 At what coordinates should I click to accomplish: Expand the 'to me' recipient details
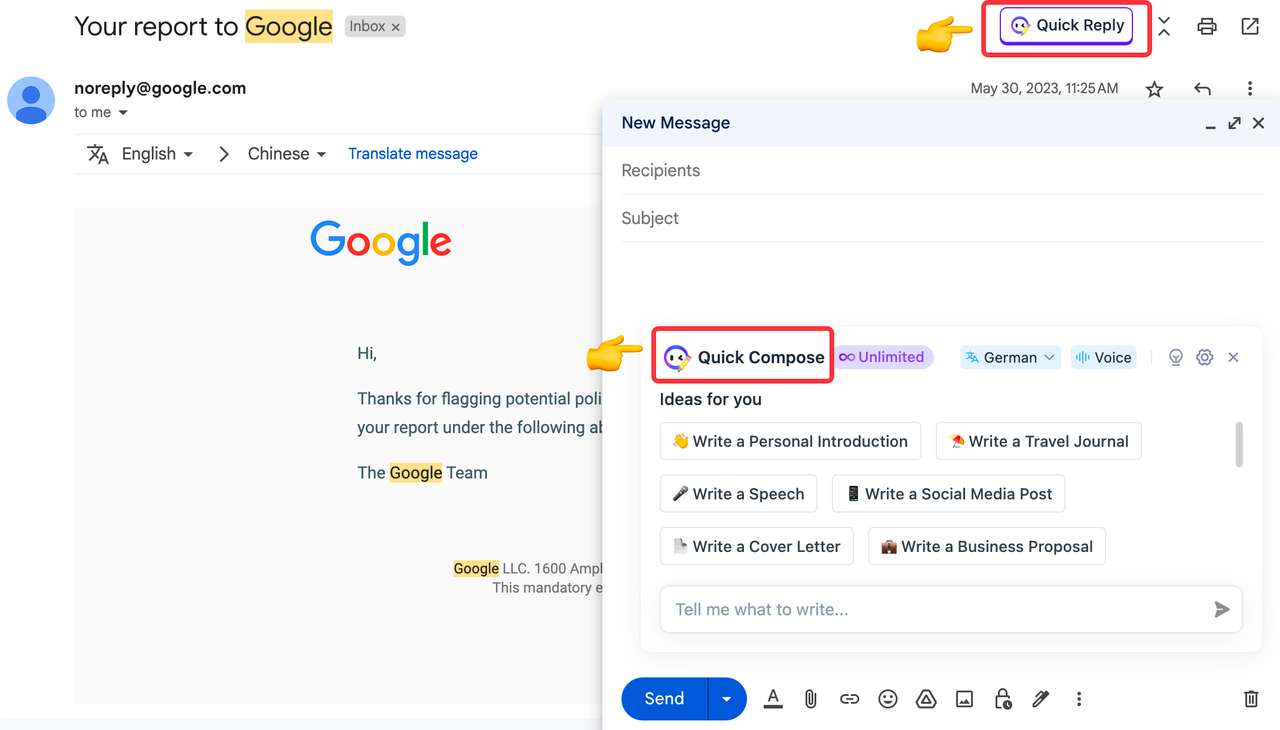point(123,113)
